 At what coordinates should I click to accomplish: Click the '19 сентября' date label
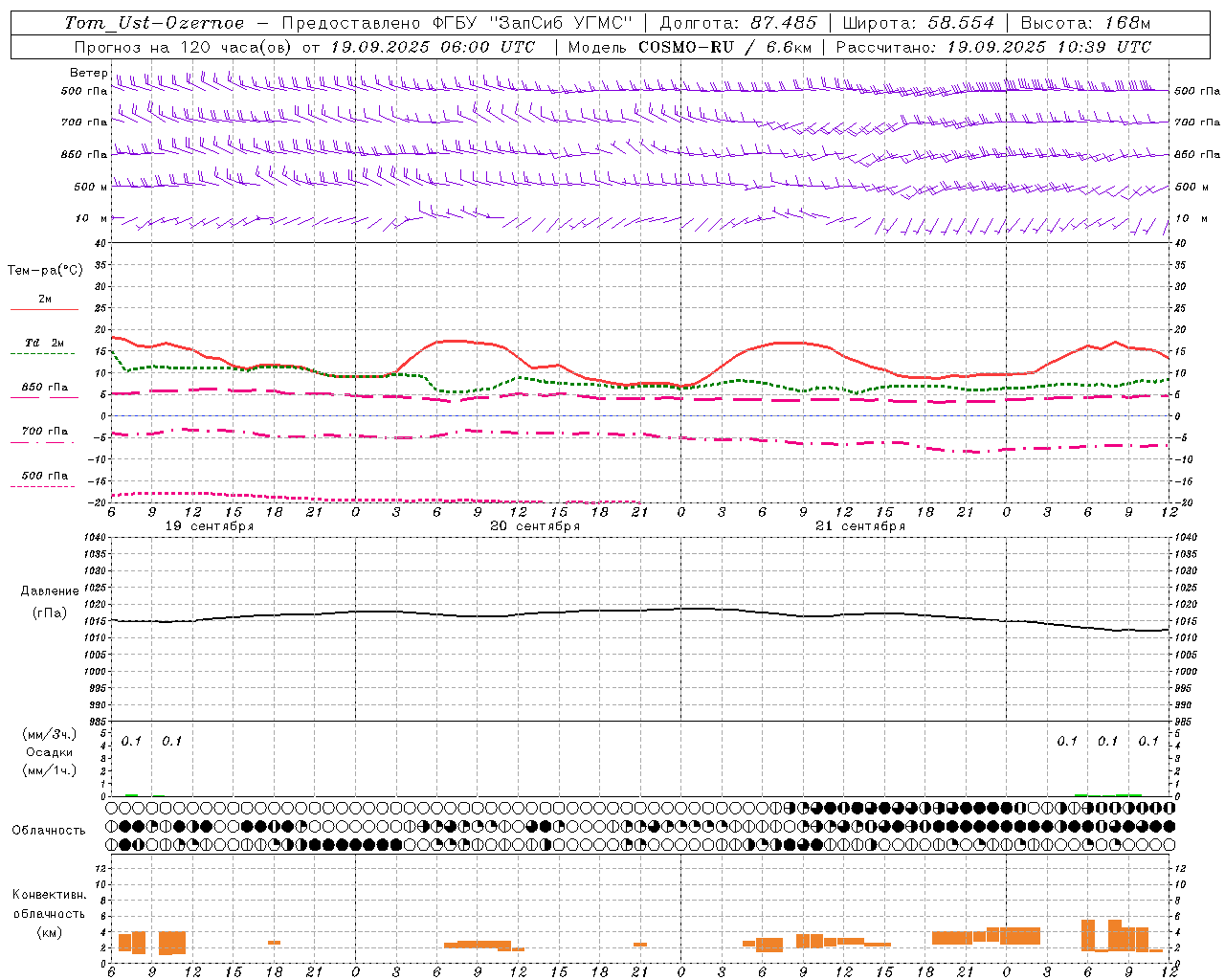(x=210, y=526)
